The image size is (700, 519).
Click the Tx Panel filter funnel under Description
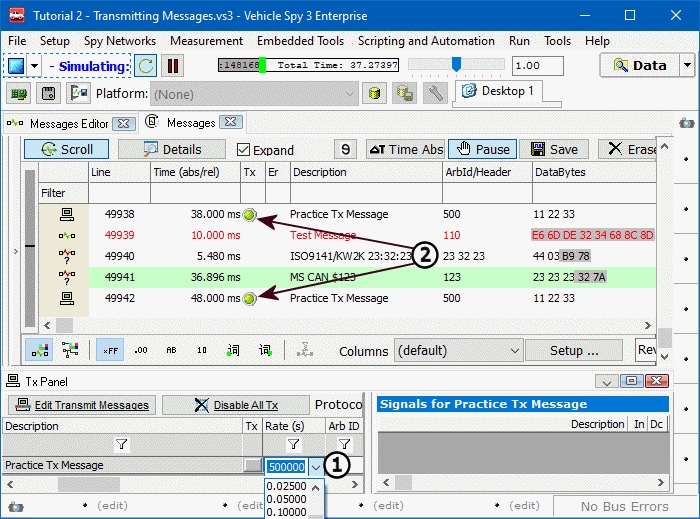tap(122, 444)
